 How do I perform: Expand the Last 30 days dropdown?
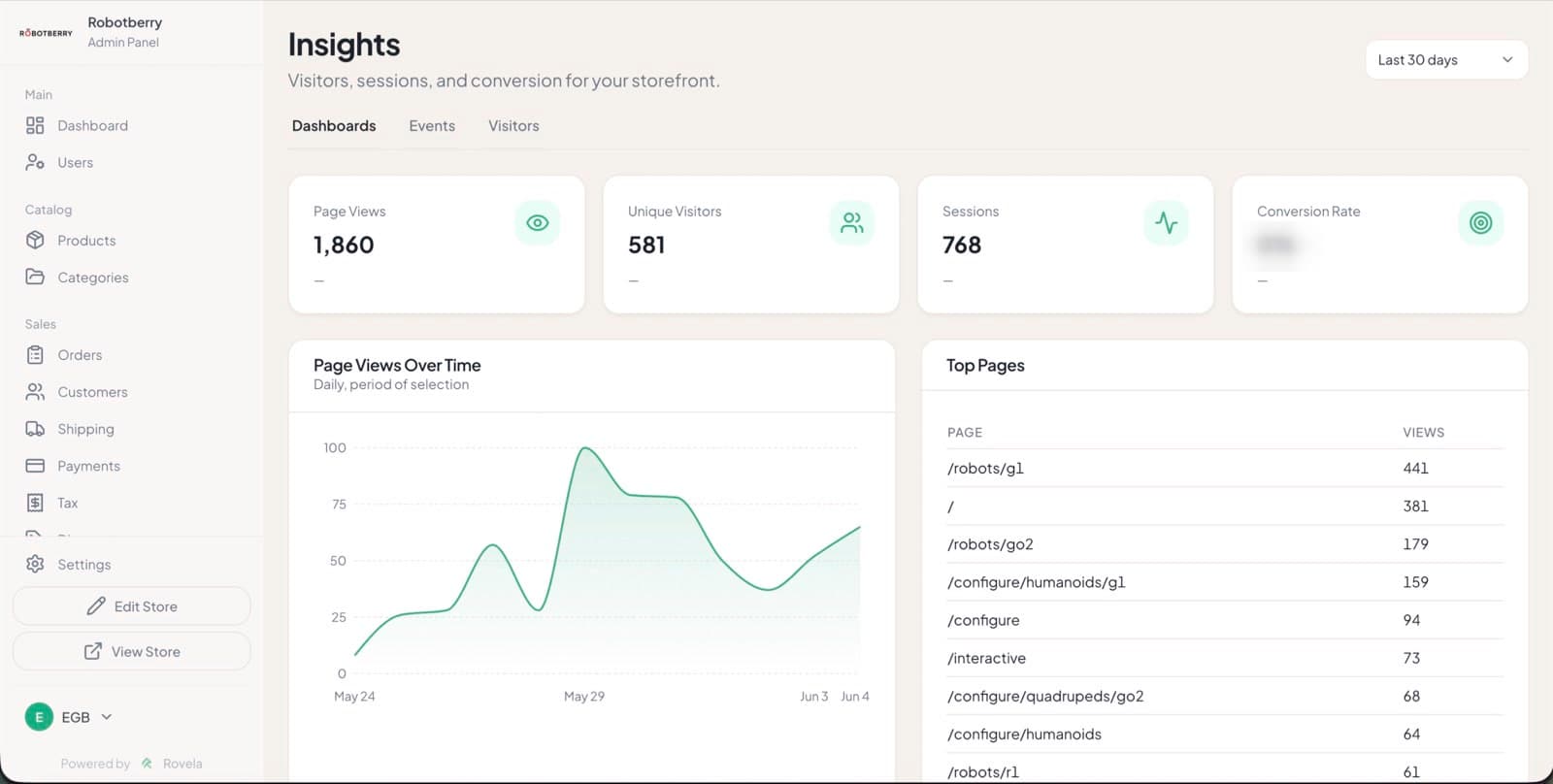(x=1446, y=60)
